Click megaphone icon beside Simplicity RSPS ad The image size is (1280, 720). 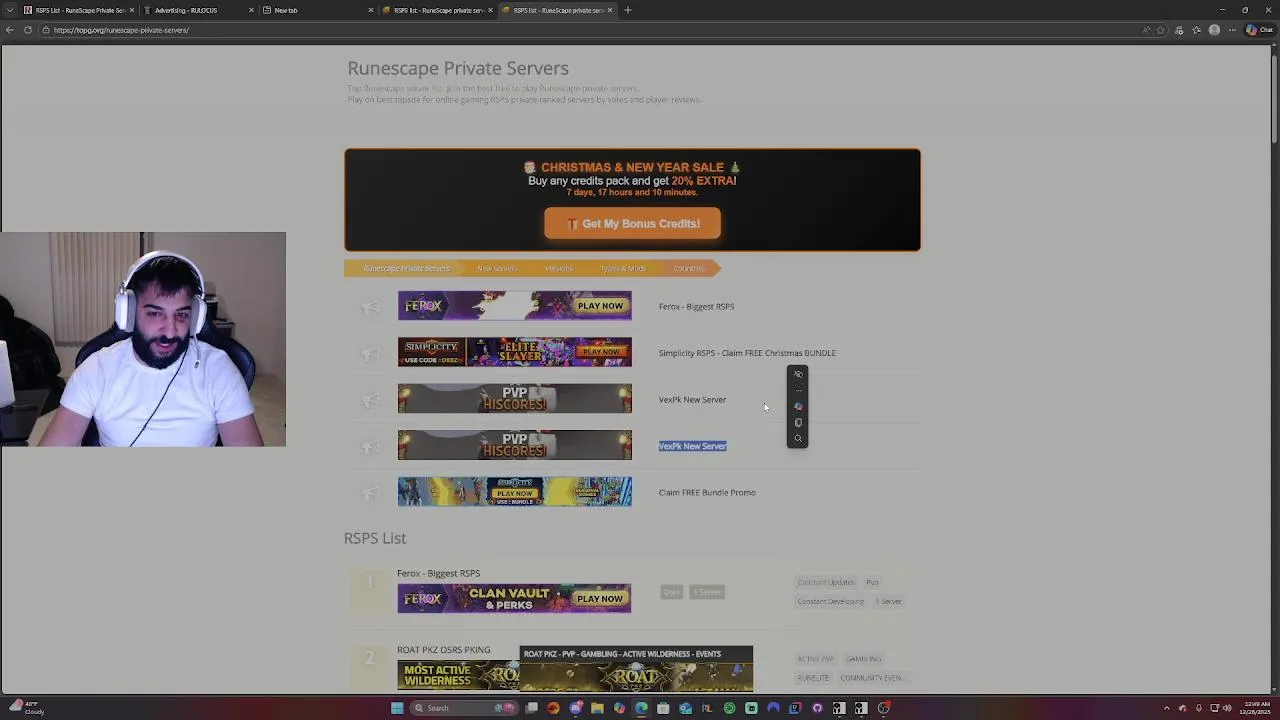click(x=370, y=353)
